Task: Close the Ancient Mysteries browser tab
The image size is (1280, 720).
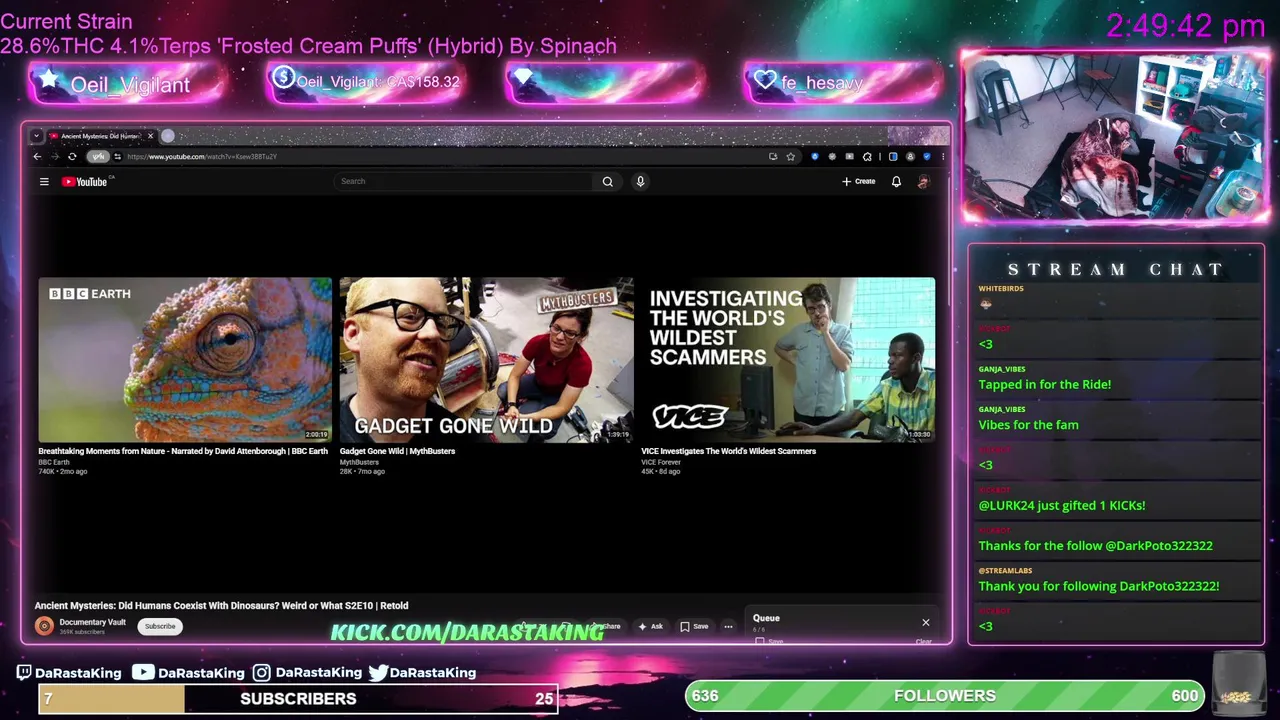Action: (150, 136)
